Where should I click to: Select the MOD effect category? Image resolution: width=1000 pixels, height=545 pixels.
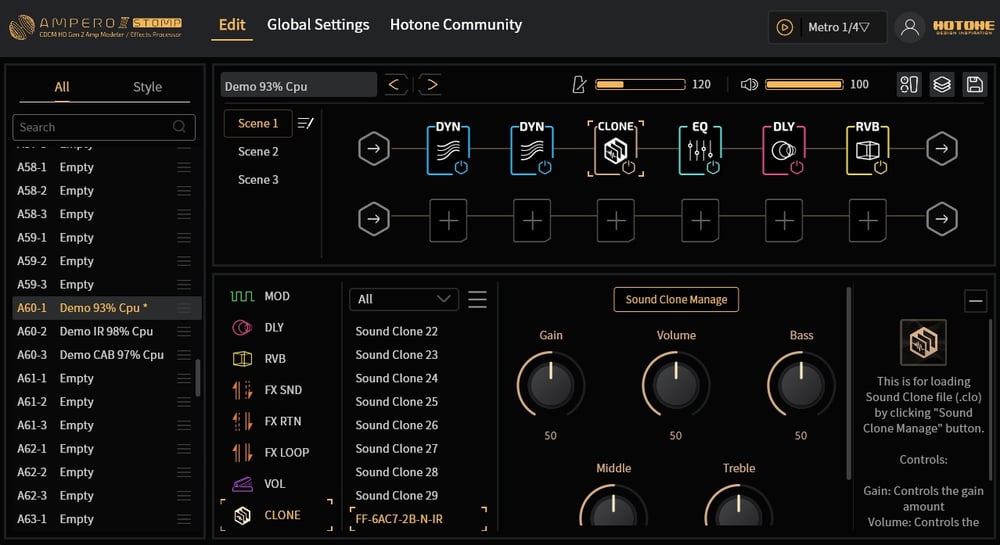[x=260, y=296]
